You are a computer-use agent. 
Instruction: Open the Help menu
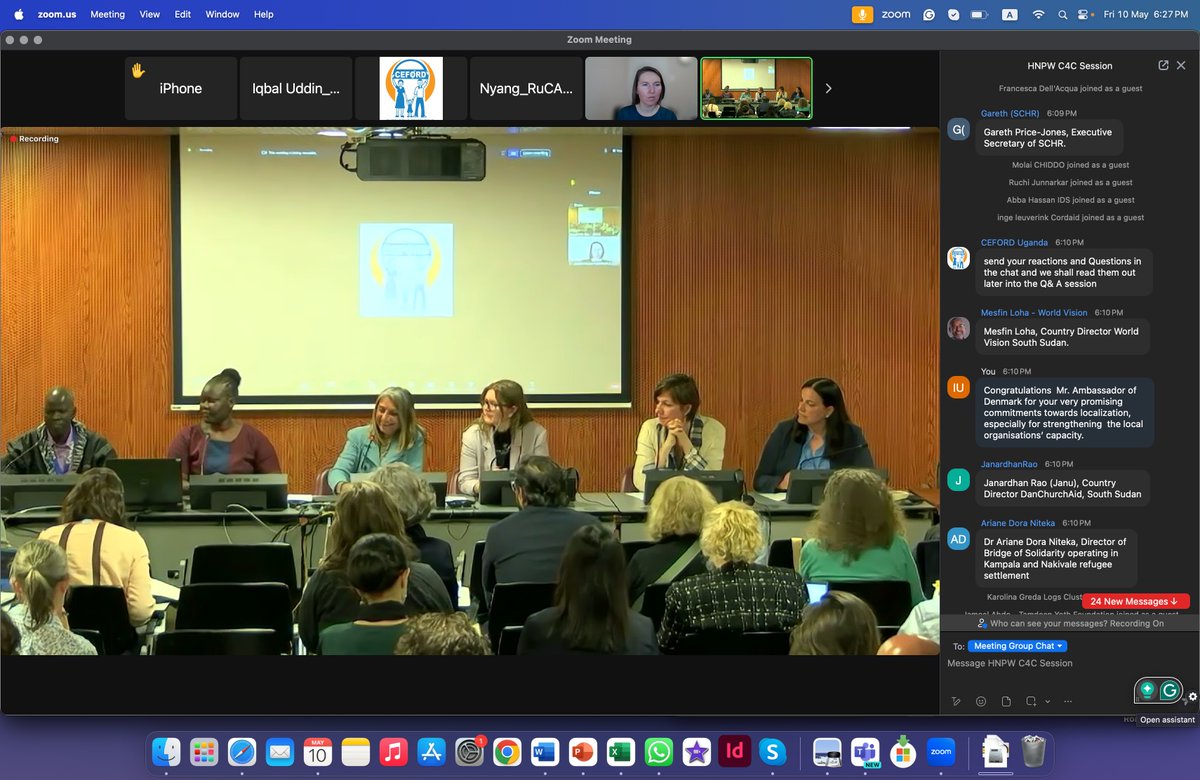pos(264,14)
